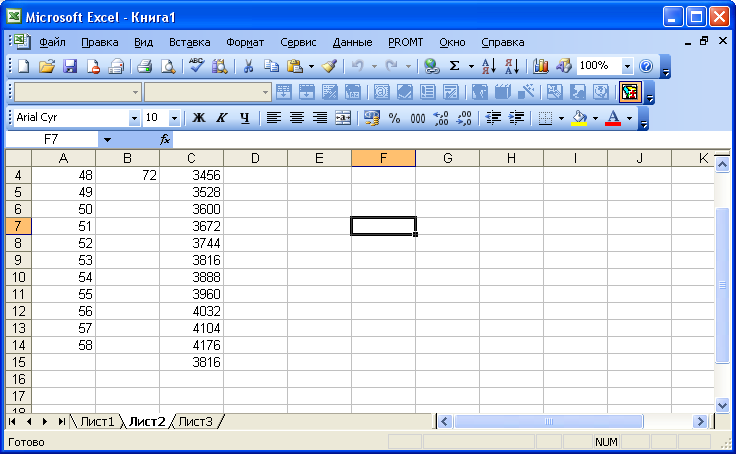736x454 pixels.
Task: Go to the last sheet tab navigation arrow
Action: point(61,422)
